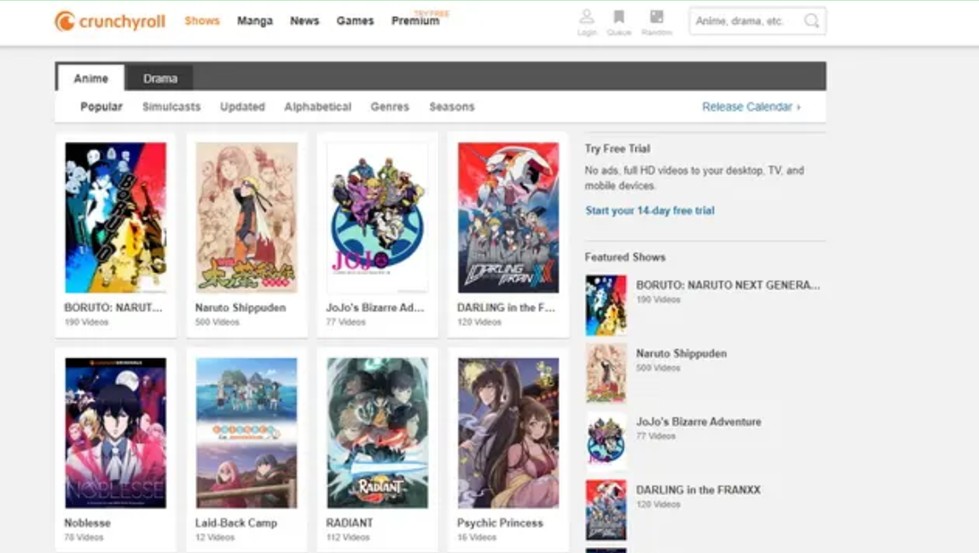Viewport: 979px width, 553px height.
Task: Click the '16 Videos' text under Psychic Princess
Action: click(476, 537)
